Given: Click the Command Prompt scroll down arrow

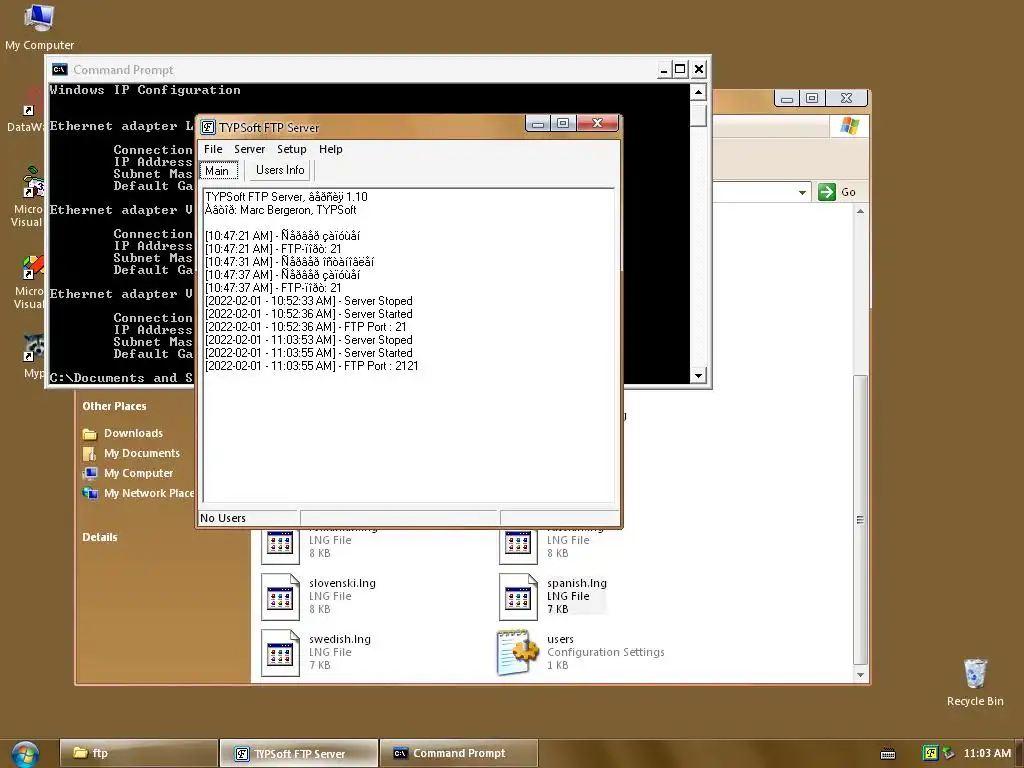Looking at the screenshot, I should tap(698, 376).
